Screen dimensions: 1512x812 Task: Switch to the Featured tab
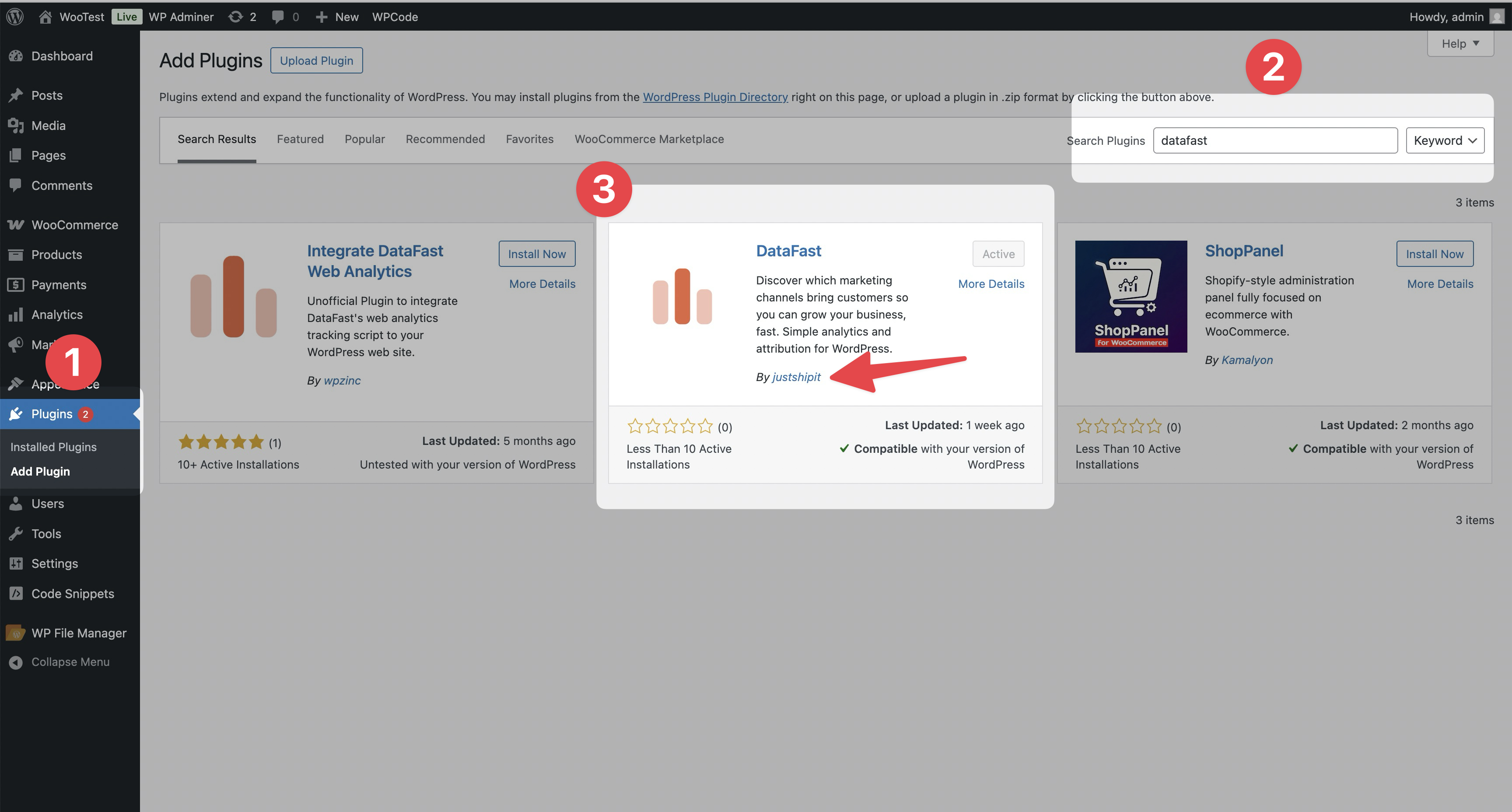coord(300,139)
